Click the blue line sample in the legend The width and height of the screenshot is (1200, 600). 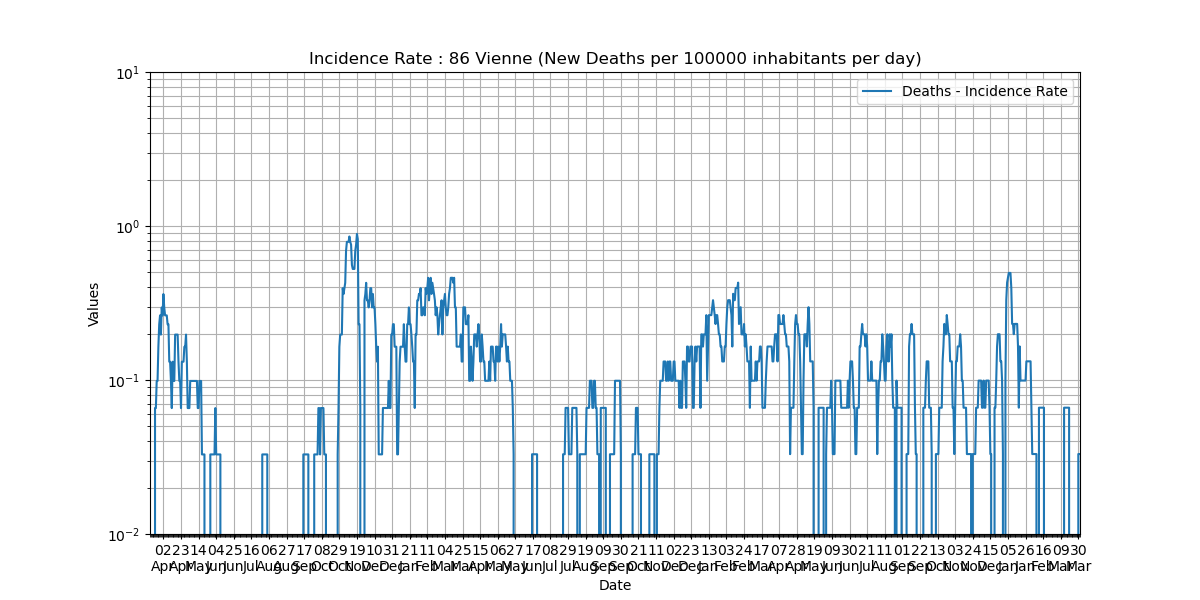(879, 92)
